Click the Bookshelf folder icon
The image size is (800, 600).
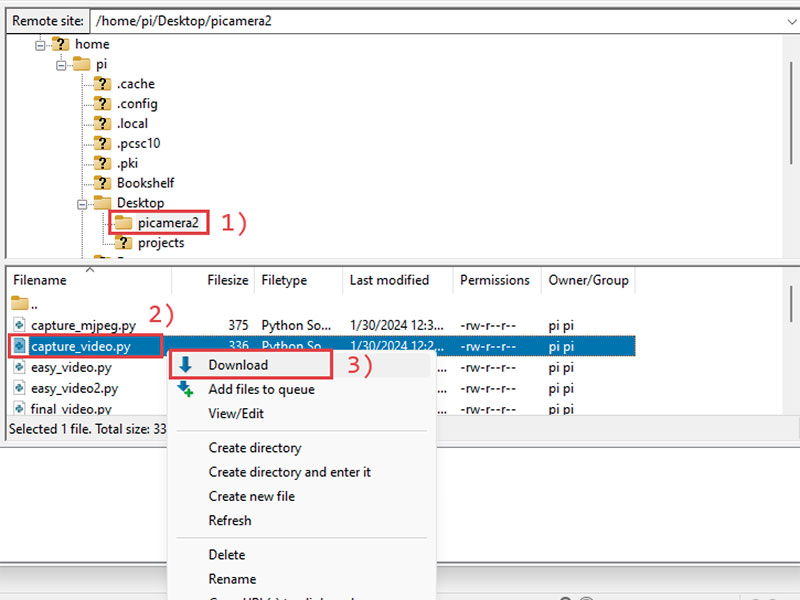click(103, 183)
